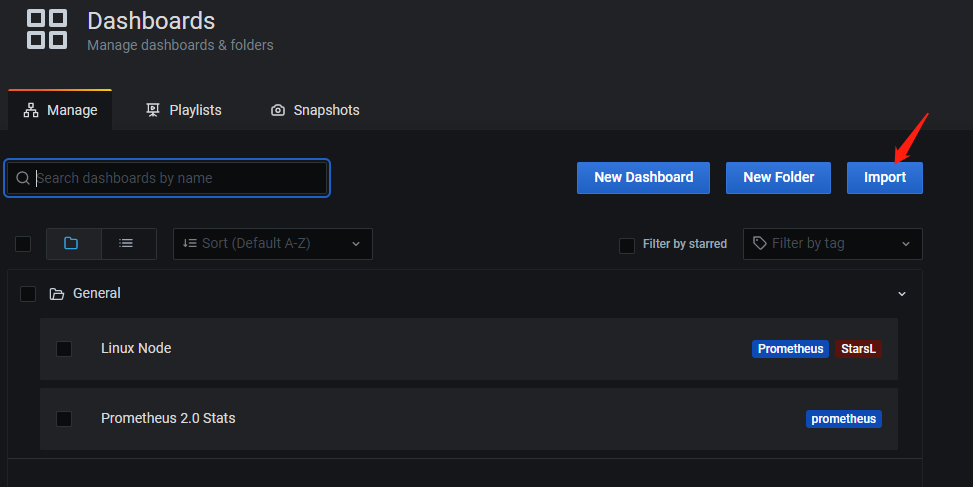Click the Playlists presentation icon
The image size is (973, 487).
coord(152,110)
